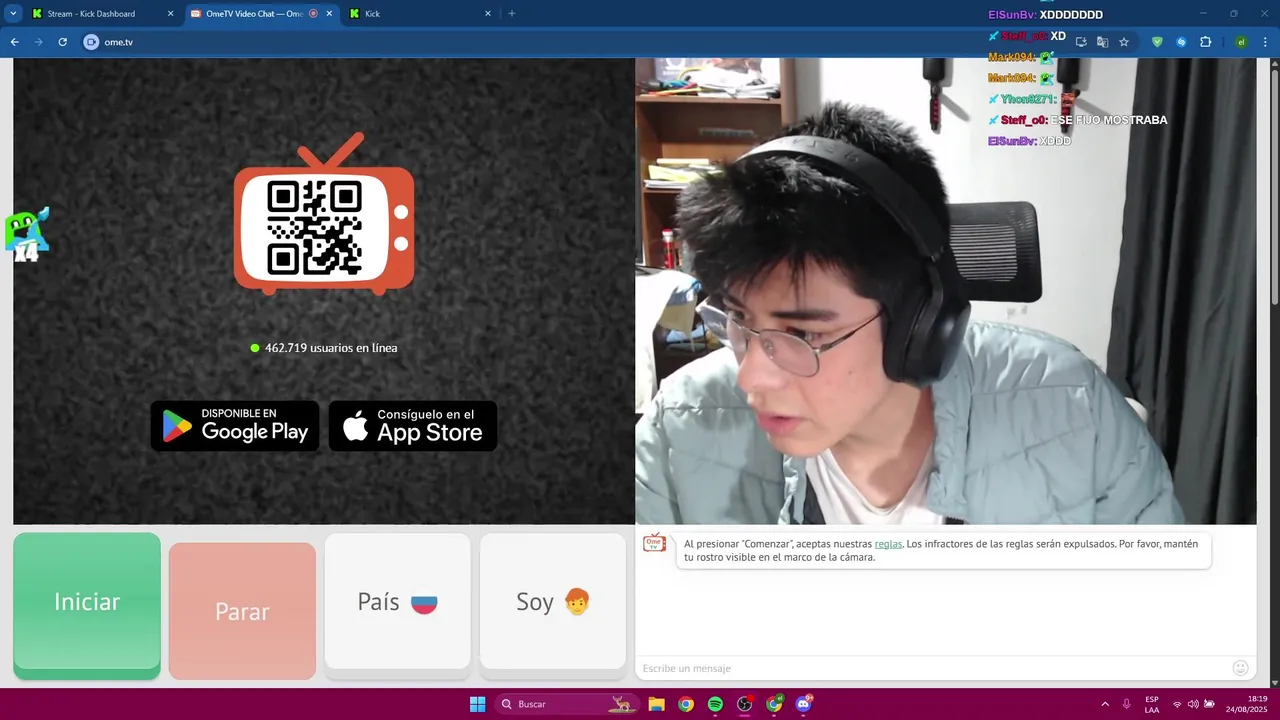Click the taskbar Buscar search box
Screen dimensions: 1280x720
coord(566,704)
